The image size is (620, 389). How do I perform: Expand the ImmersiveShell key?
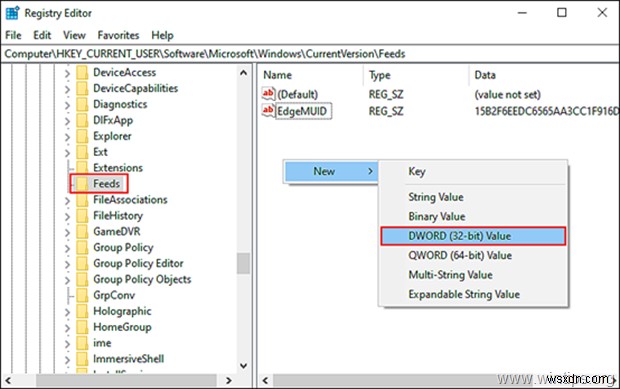[x=67, y=360]
